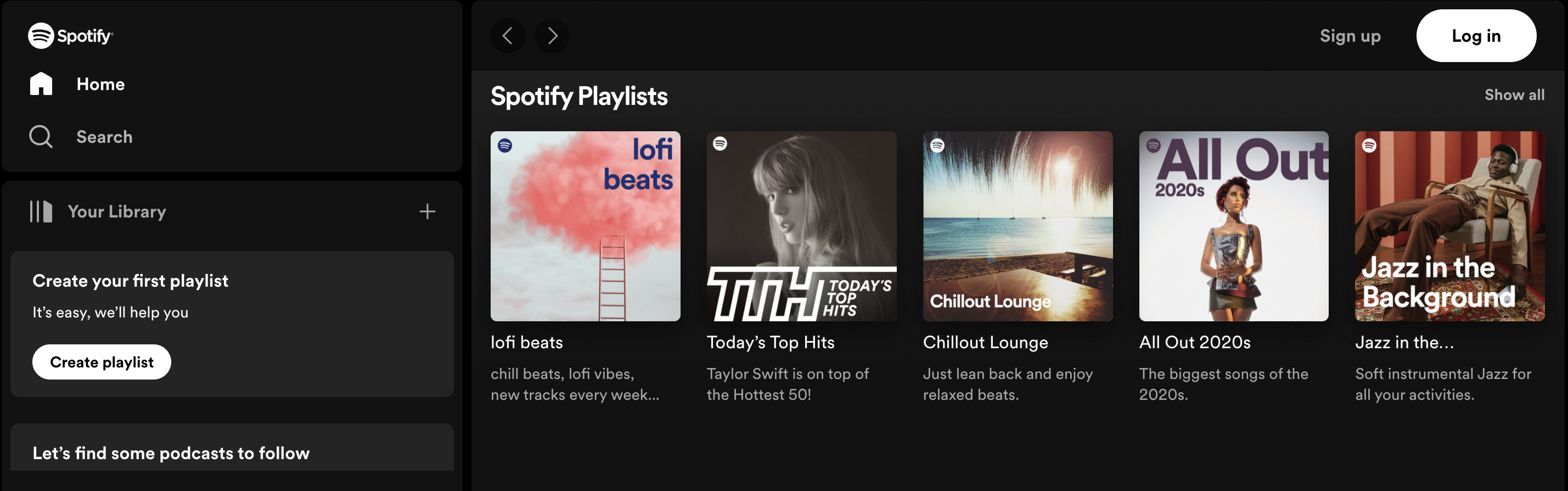This screenshot has height=491, width=1568.
Task: Click the Your Library label
Action: click(x=117, y=211)
